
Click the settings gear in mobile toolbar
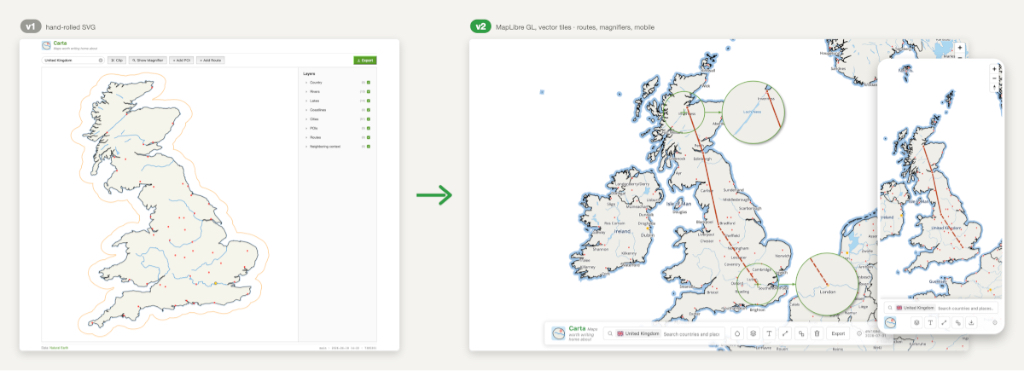995,323
